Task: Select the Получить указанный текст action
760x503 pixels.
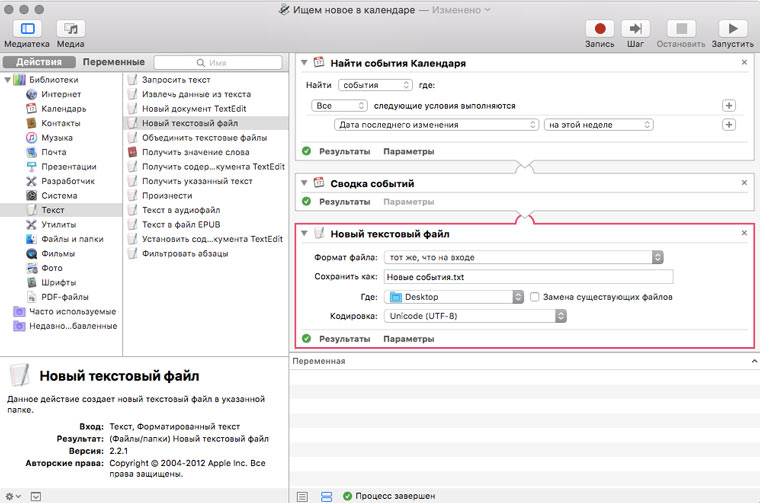Action: pos(197,181)
